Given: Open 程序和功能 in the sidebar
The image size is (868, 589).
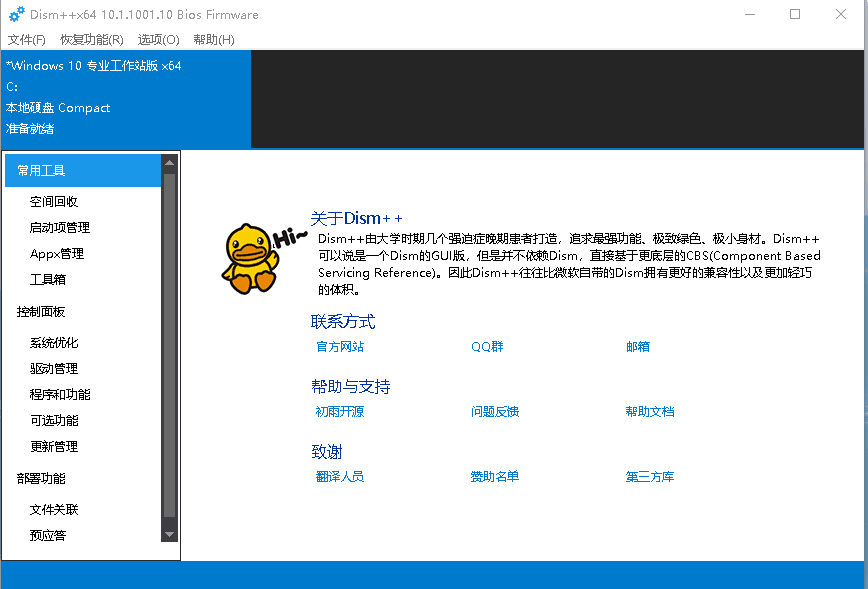Looking at the screenshot, I should (x=60, y=395).
